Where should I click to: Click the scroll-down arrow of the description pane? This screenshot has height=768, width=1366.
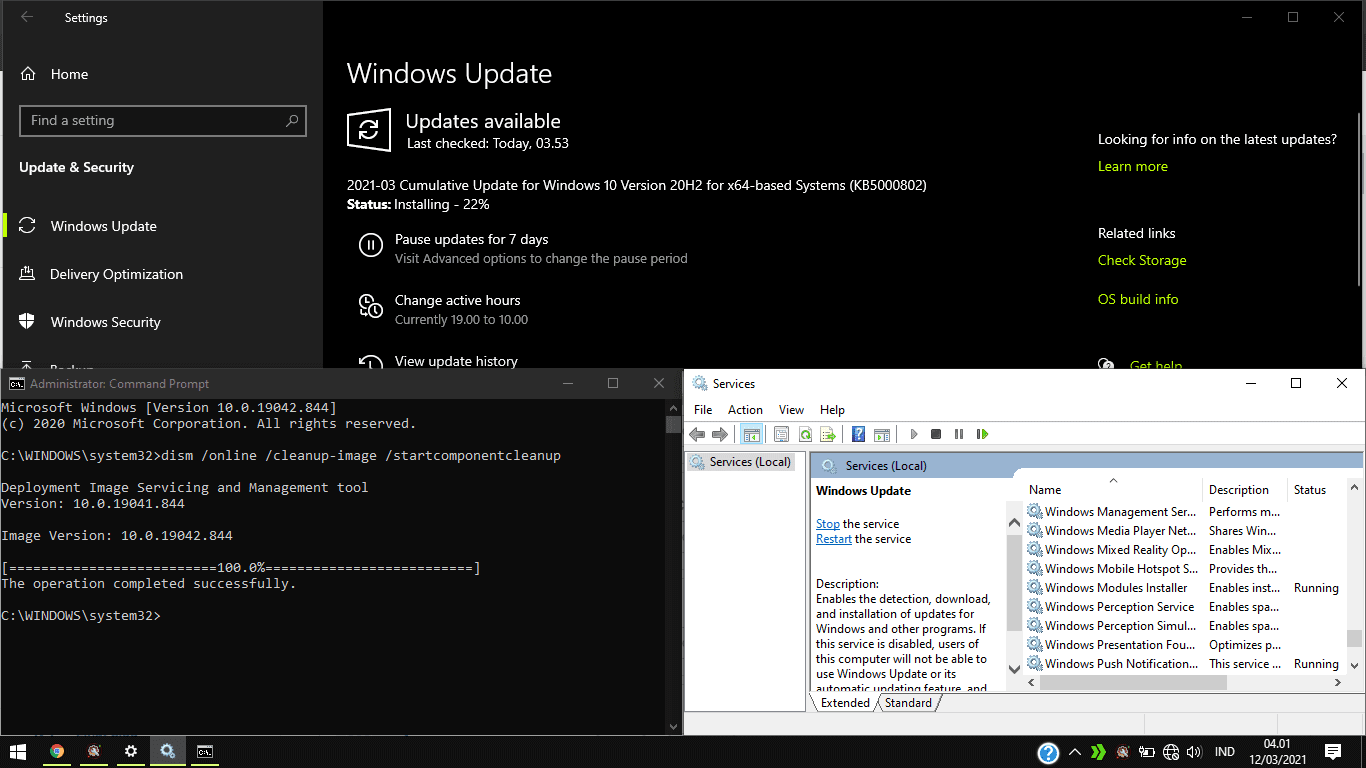point(1014,668)
